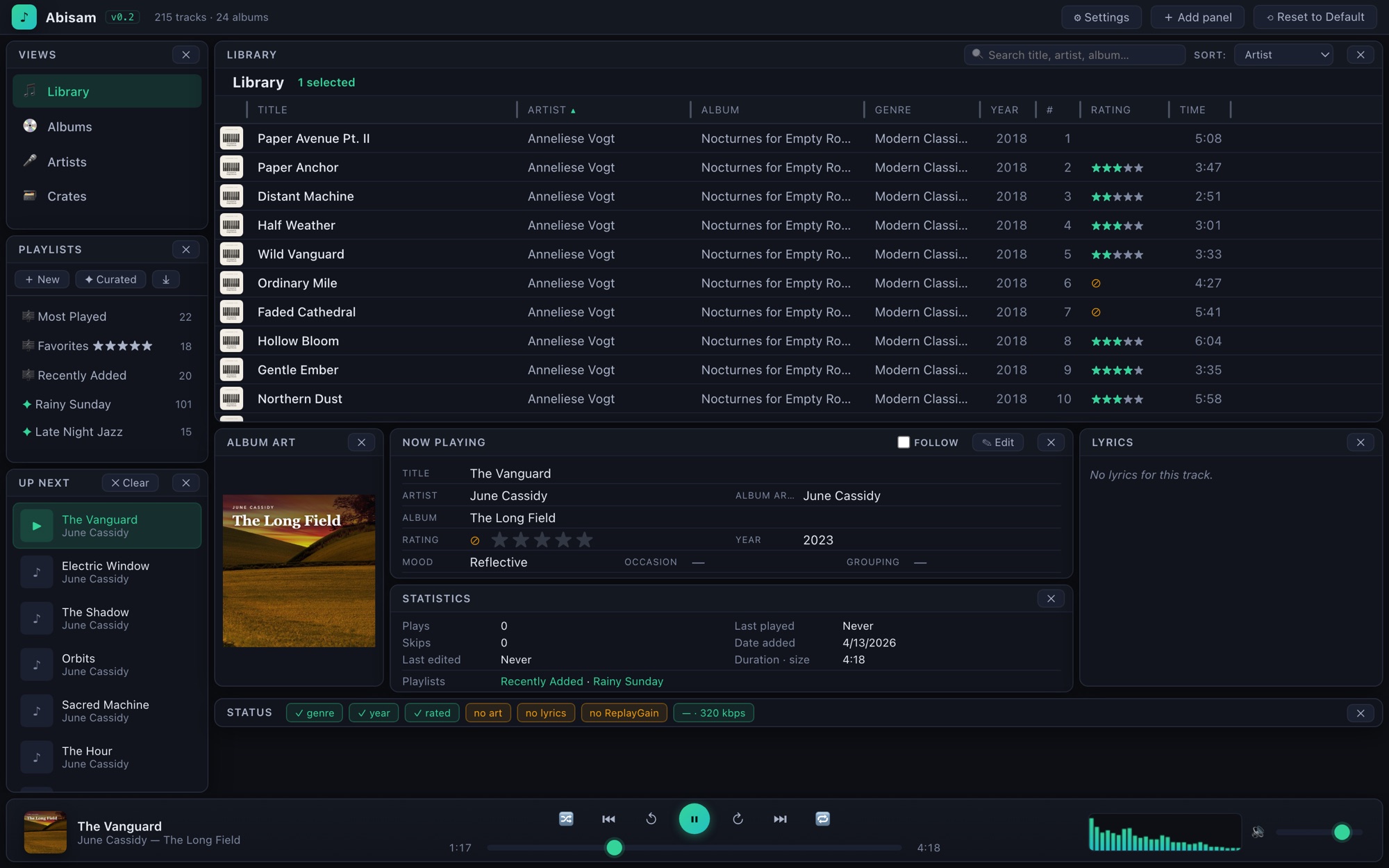Pause playback with the round button

pyautogui.click(x=694, y=819)
